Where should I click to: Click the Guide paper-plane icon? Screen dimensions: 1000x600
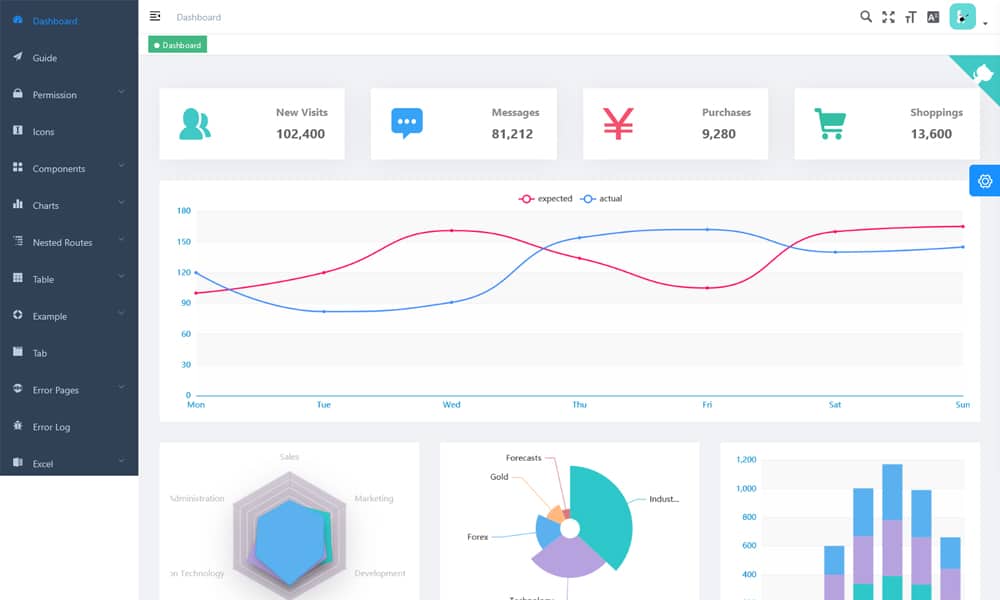(17, 57)
